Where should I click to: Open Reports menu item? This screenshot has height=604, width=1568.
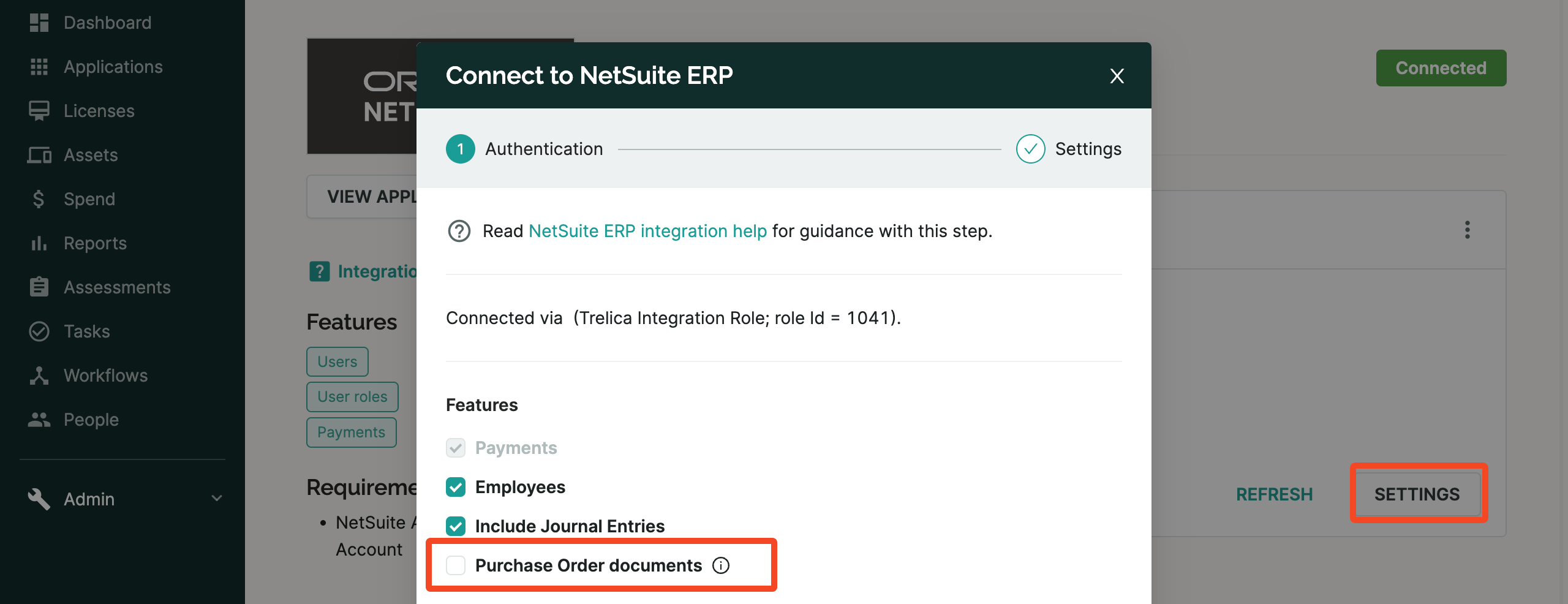(x=95, y=243)
